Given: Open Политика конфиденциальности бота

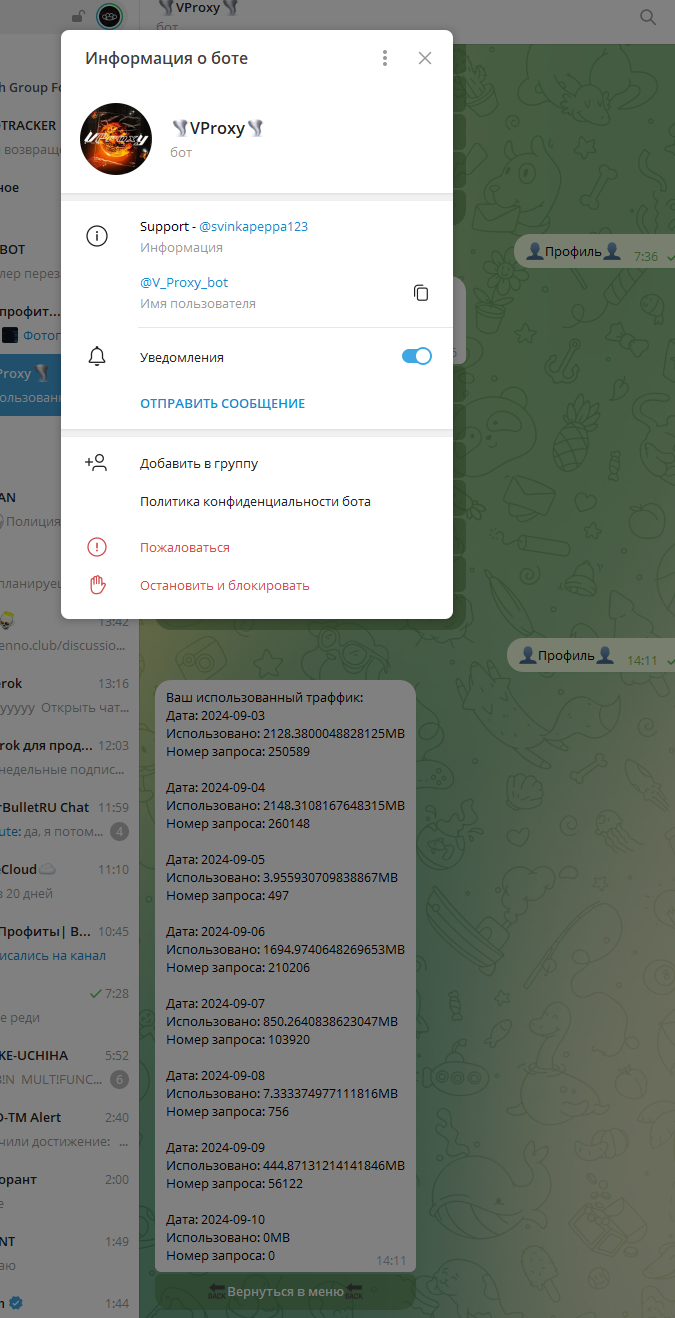Looking at the screenshot, I should 257,502.
